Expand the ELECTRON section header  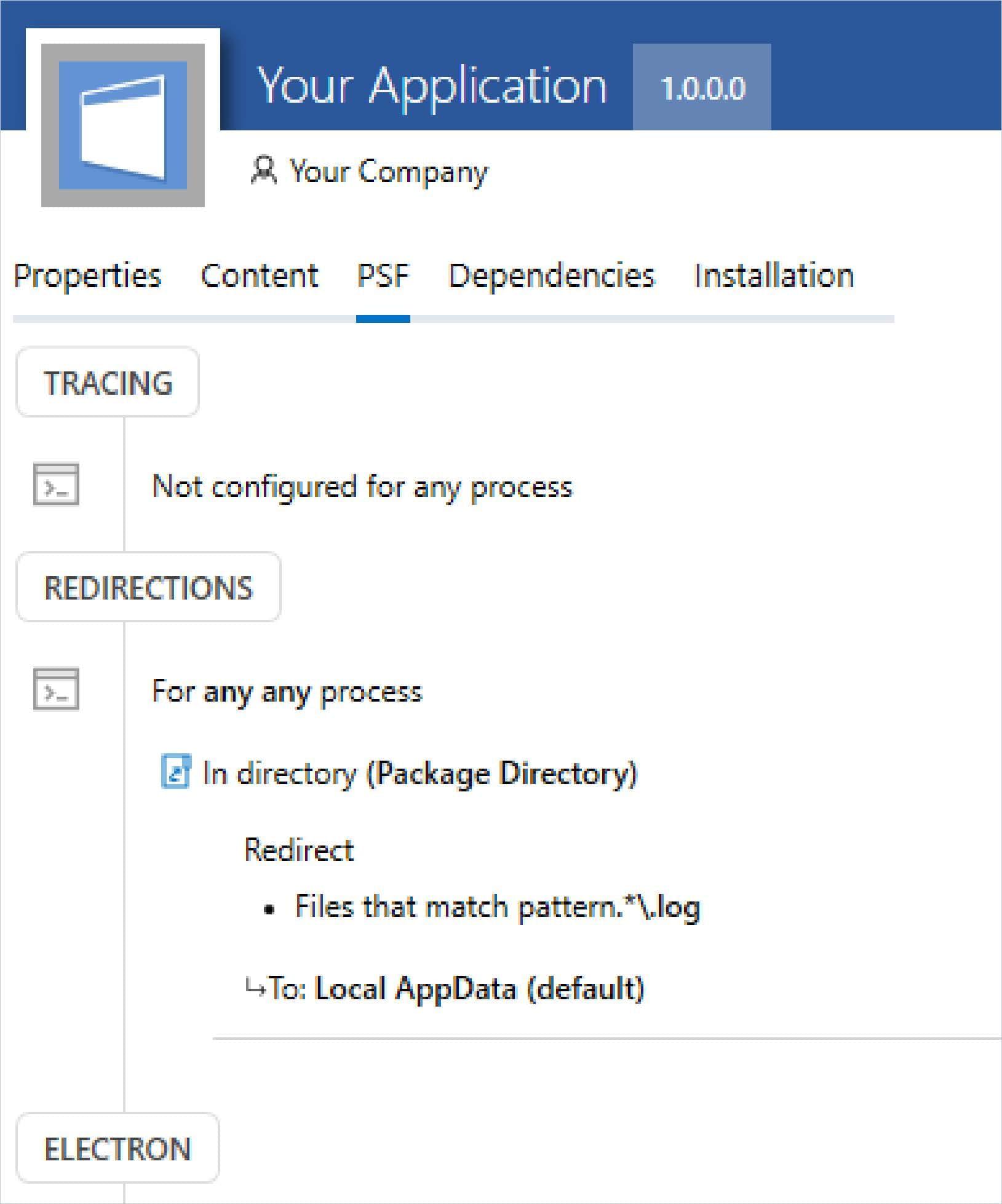[x=117, y=1149]
